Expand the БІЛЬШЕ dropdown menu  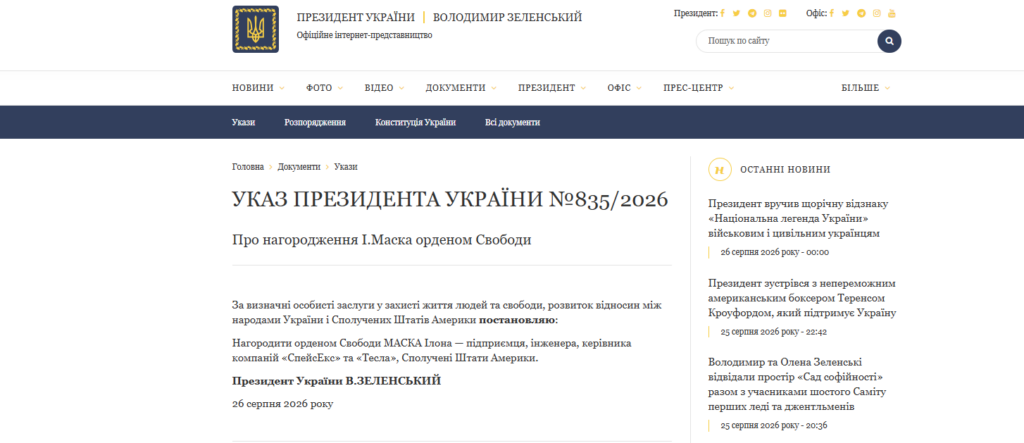[865, 88]
